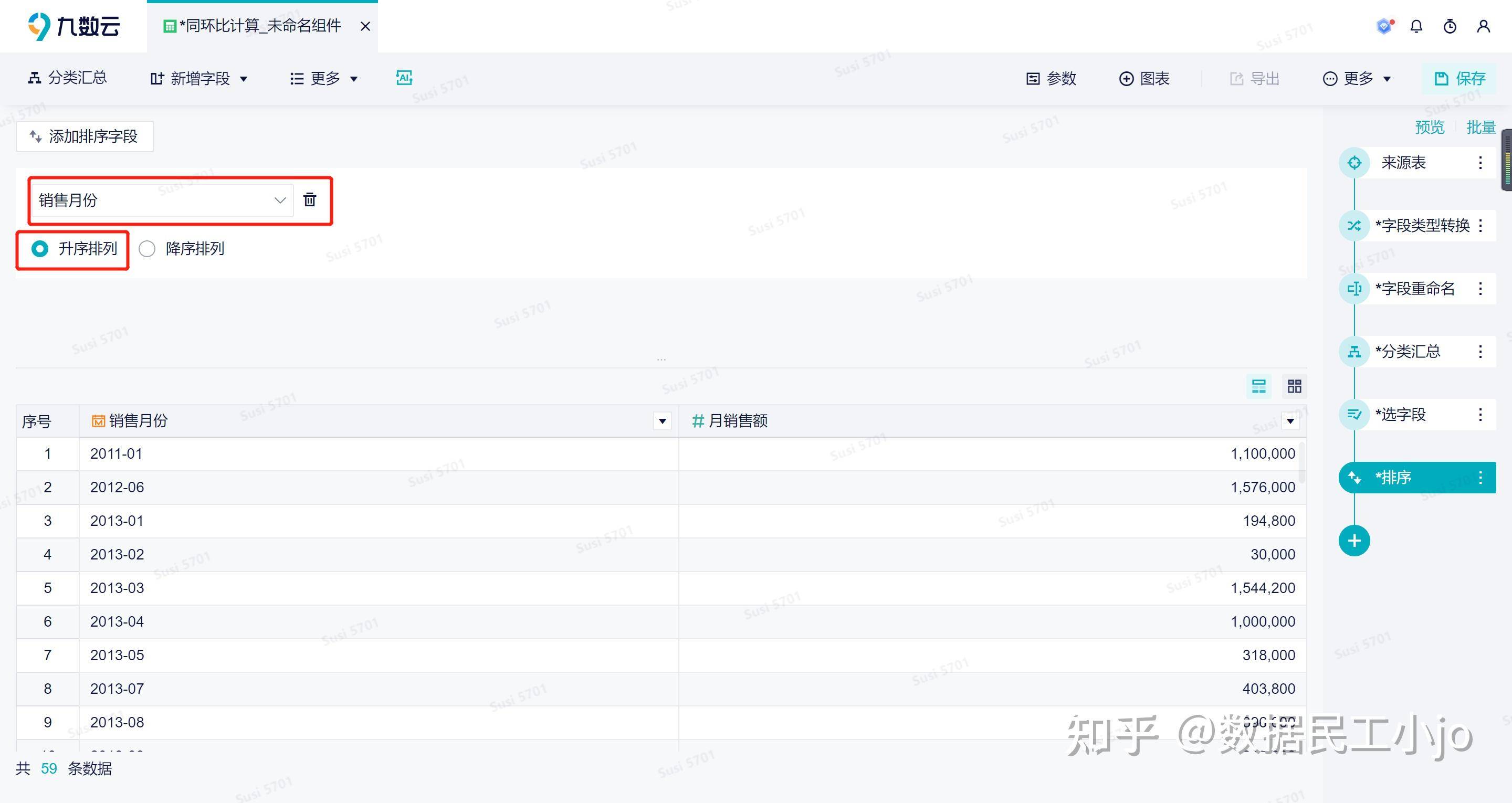
Task: Open 月销售额 column filter dropdown
Action: pos(1290,421)
